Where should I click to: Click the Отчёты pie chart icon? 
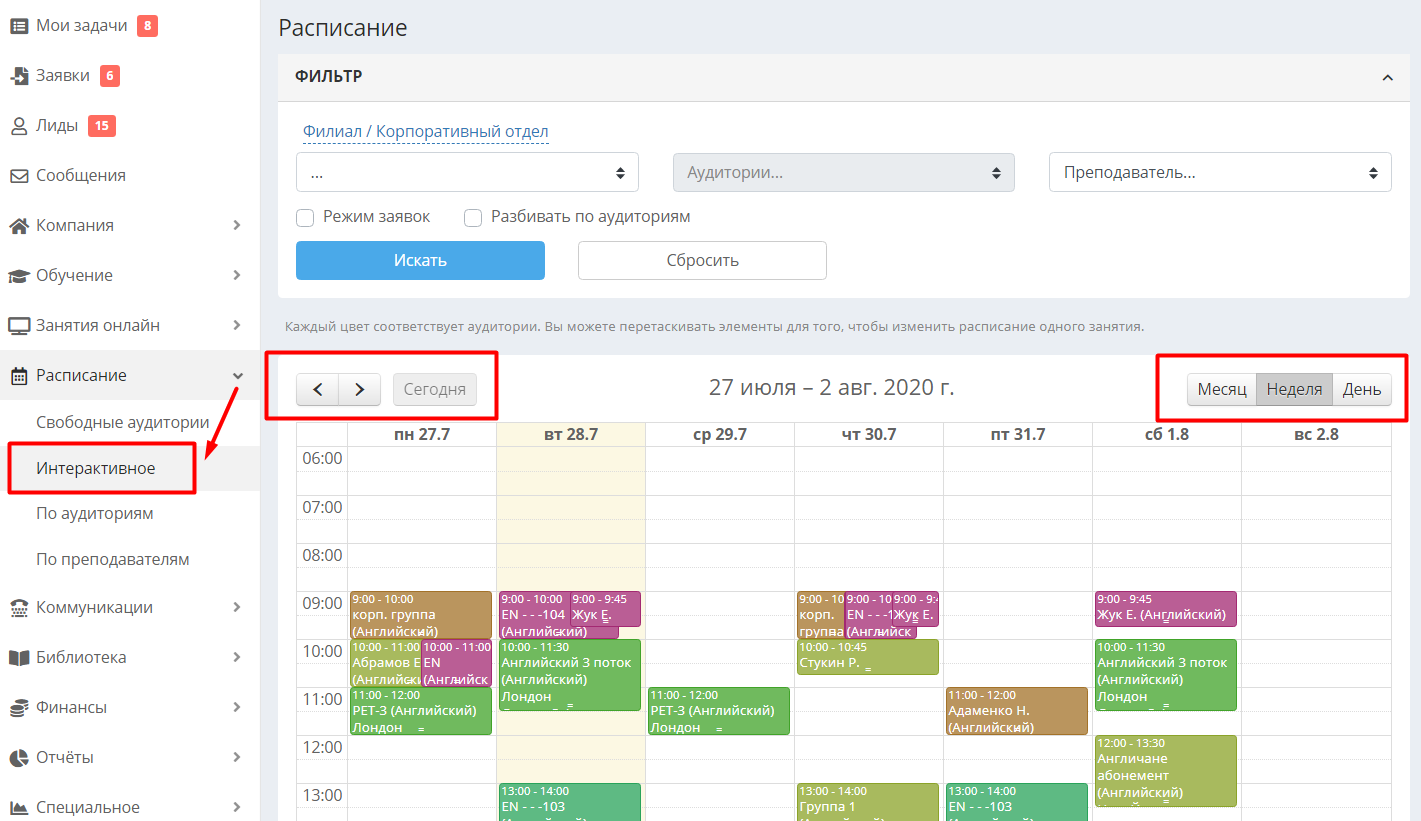[x=19, y=758]
